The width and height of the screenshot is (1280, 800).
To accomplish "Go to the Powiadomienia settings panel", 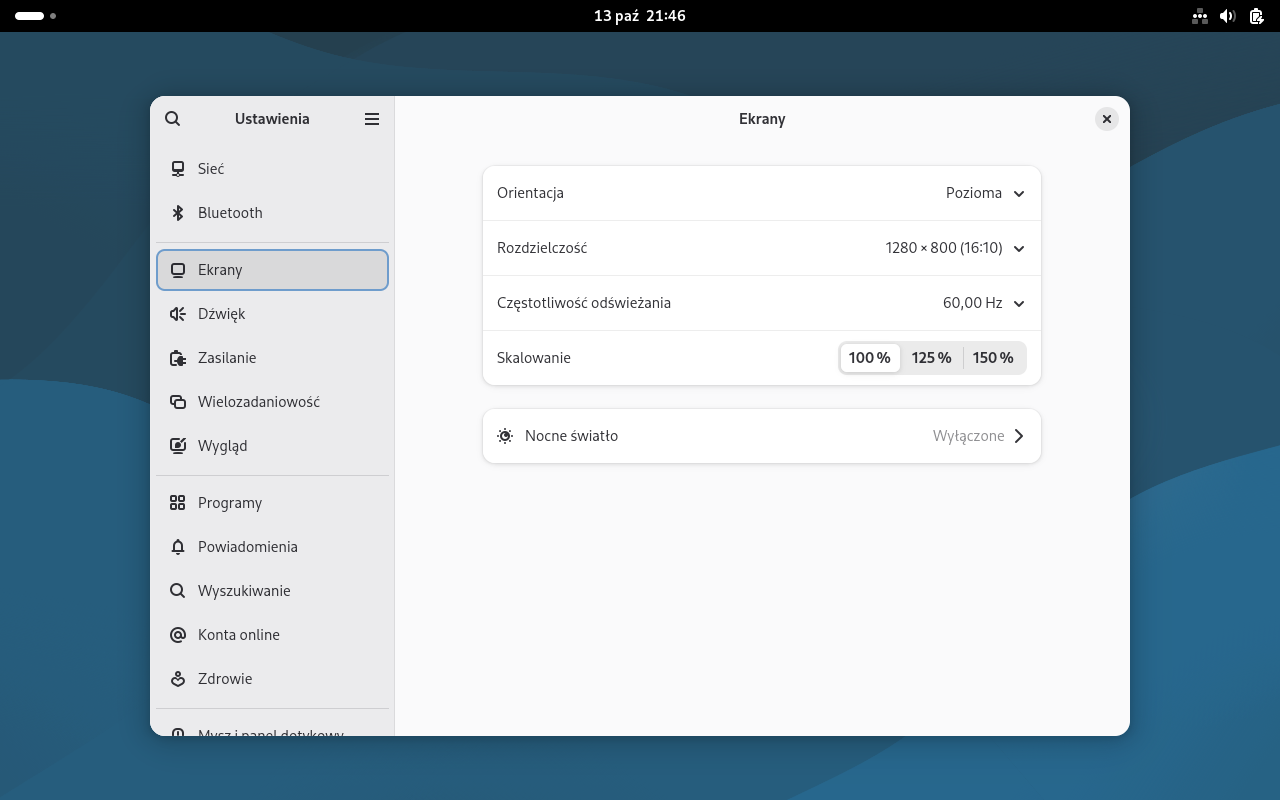I will click(x=272, y=547).
